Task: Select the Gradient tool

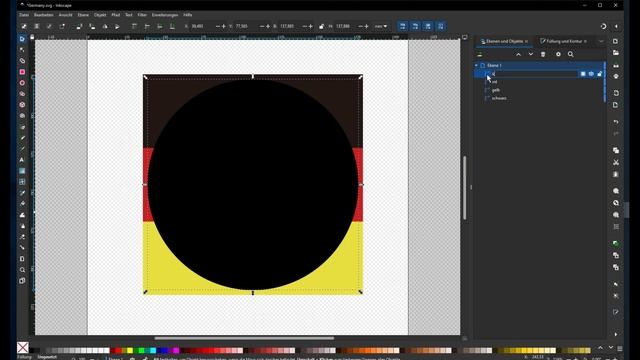Action: [22, 171]
